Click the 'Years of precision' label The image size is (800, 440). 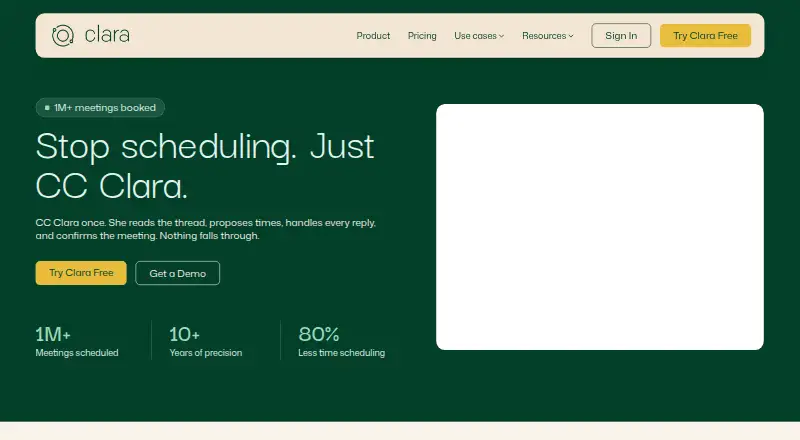tap(206, 353)
